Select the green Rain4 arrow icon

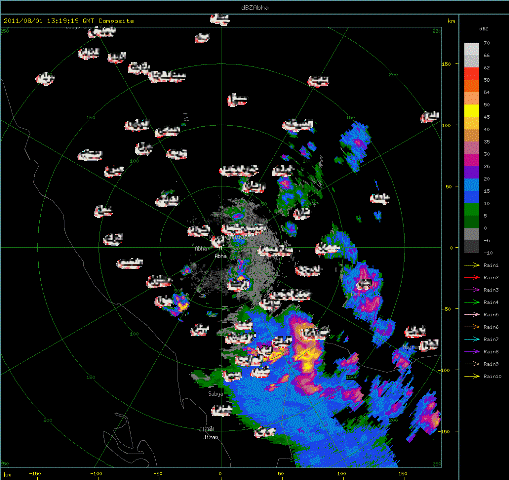[x=472, y=302]
